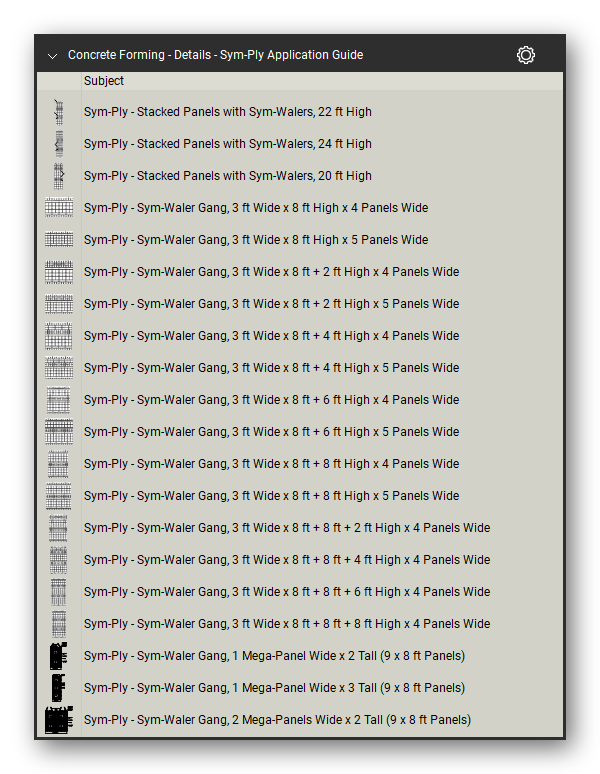
Task: Open thumbnail for 8 ft + 8 ft High x 5 Panels
Action: 59,496
